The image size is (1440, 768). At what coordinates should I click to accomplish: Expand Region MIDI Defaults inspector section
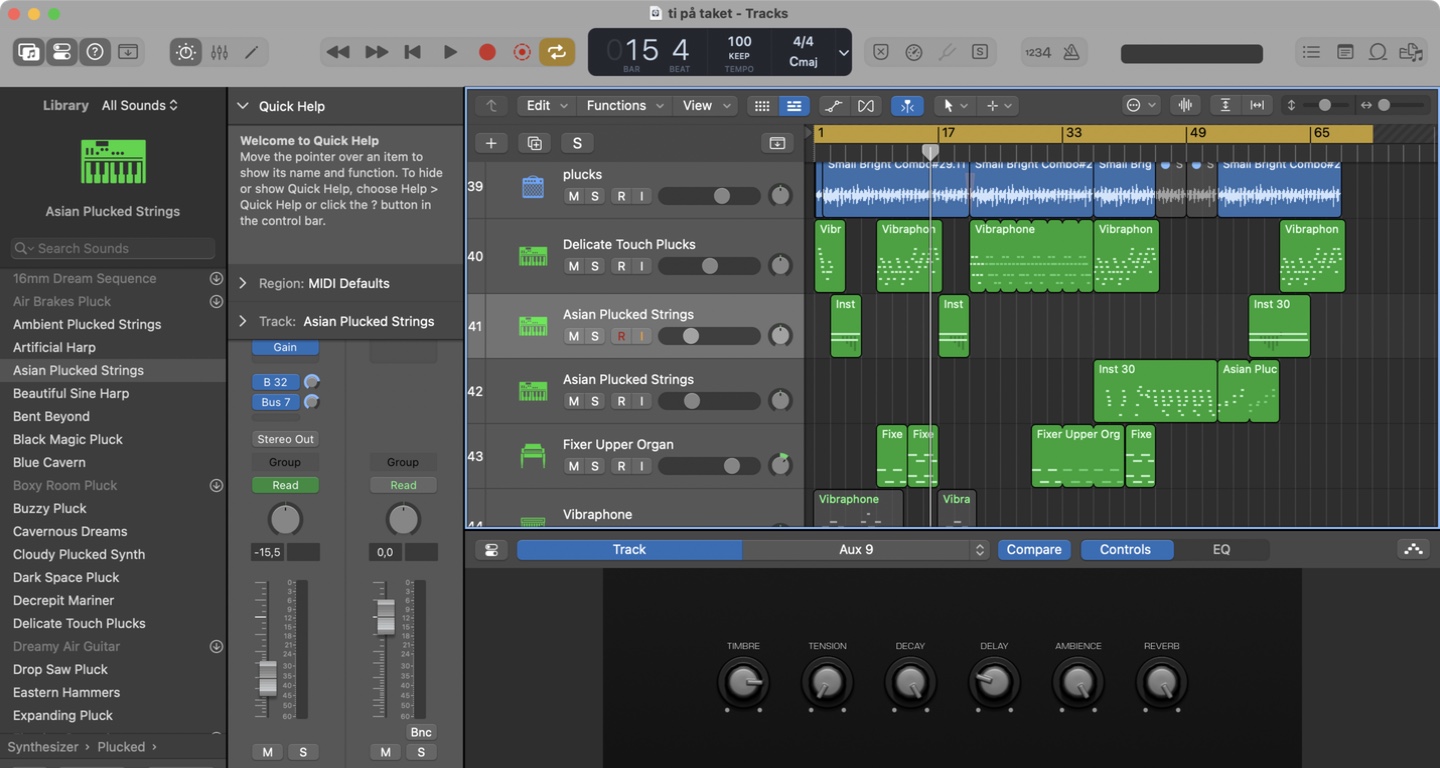pyautogui.click(x=243, y=283)
